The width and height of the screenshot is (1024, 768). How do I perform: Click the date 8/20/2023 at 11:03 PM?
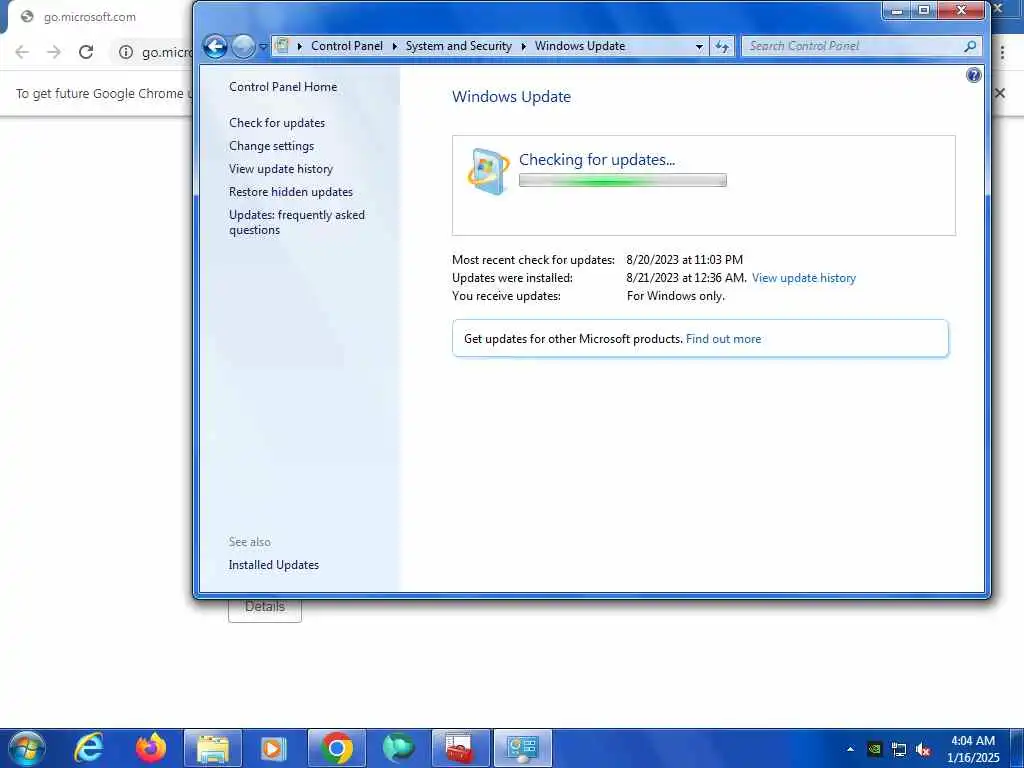point(684,260)
